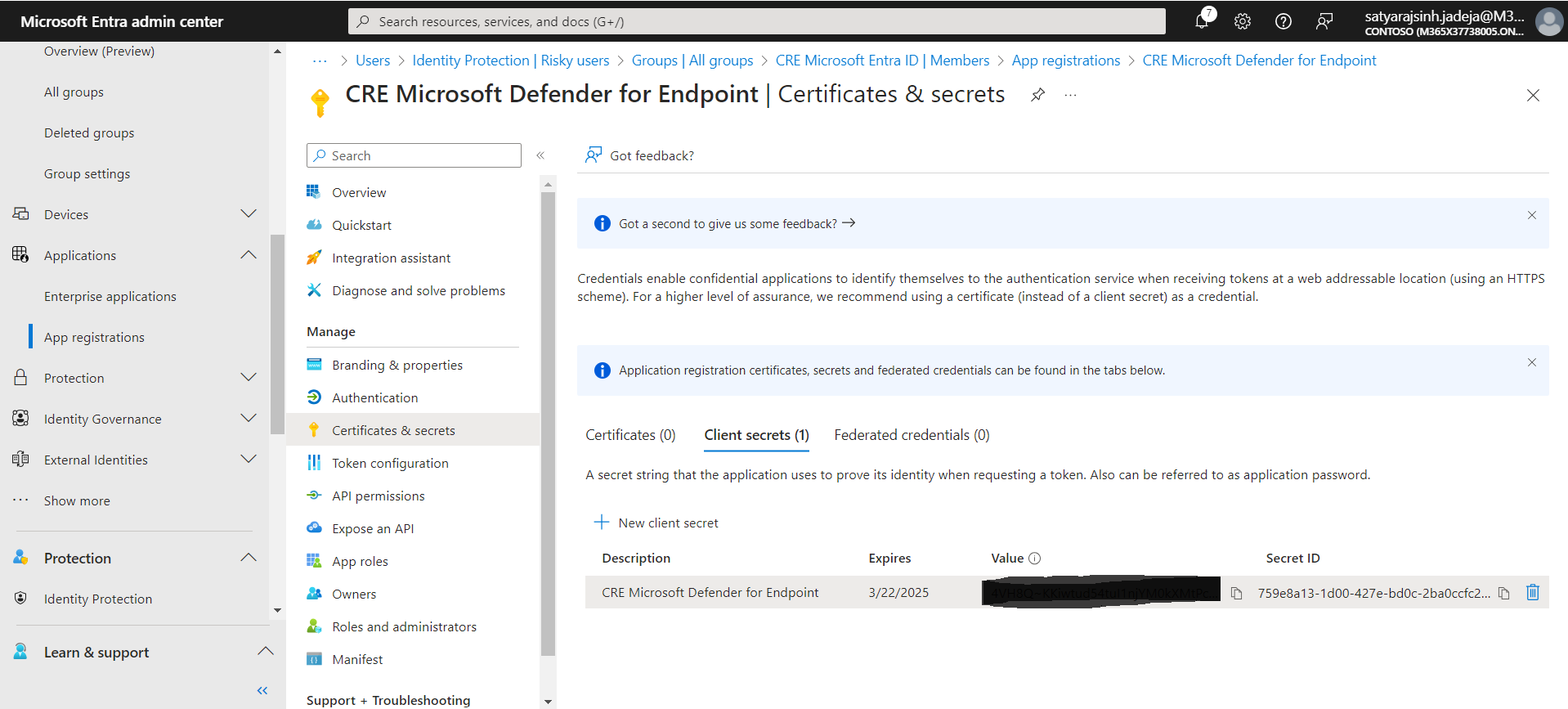Go to Users breadcrumb
1568x709 pixels.
(x=373, y=61)
